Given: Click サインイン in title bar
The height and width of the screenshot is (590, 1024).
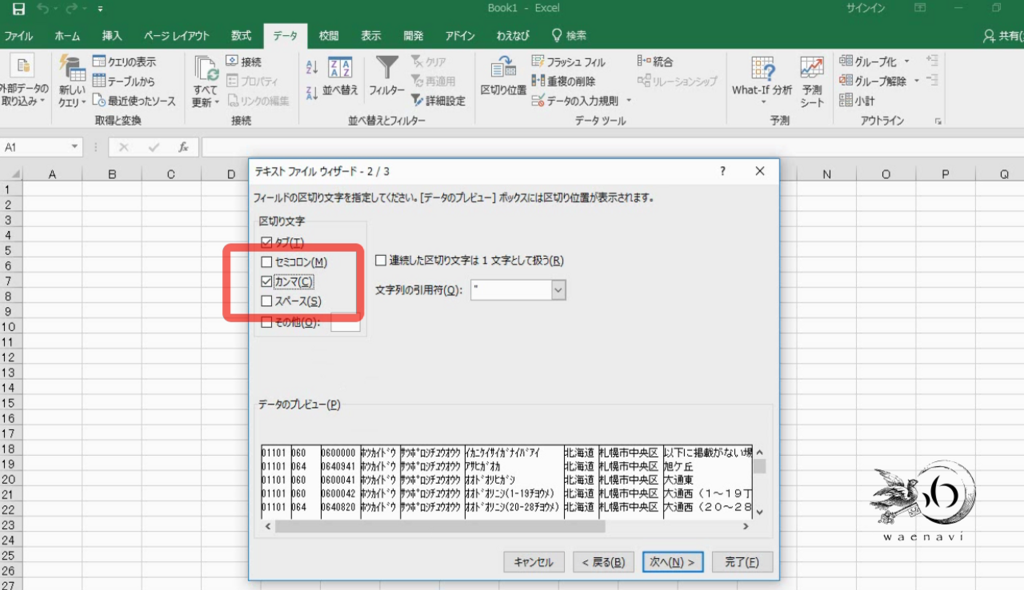Looking at the screenshot, I should point(865,8).
